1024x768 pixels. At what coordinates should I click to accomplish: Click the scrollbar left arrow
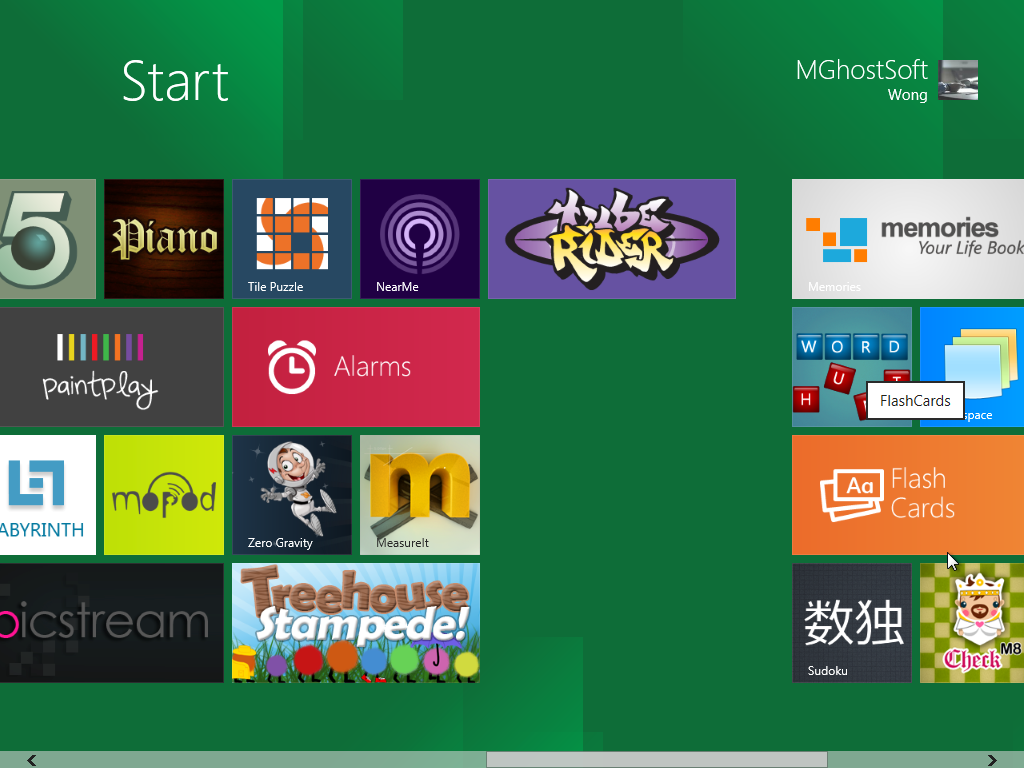point(32,760)
